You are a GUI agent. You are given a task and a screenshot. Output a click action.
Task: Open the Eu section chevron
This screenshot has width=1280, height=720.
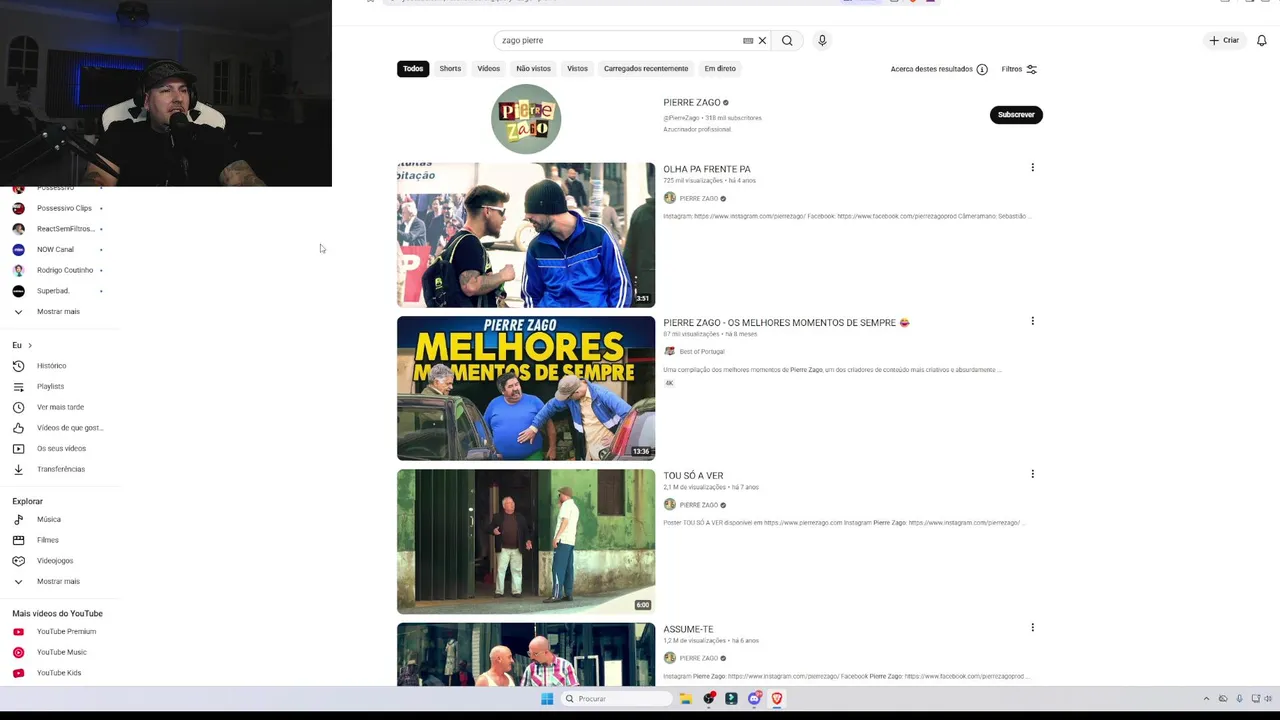click(x=30, y=345)
